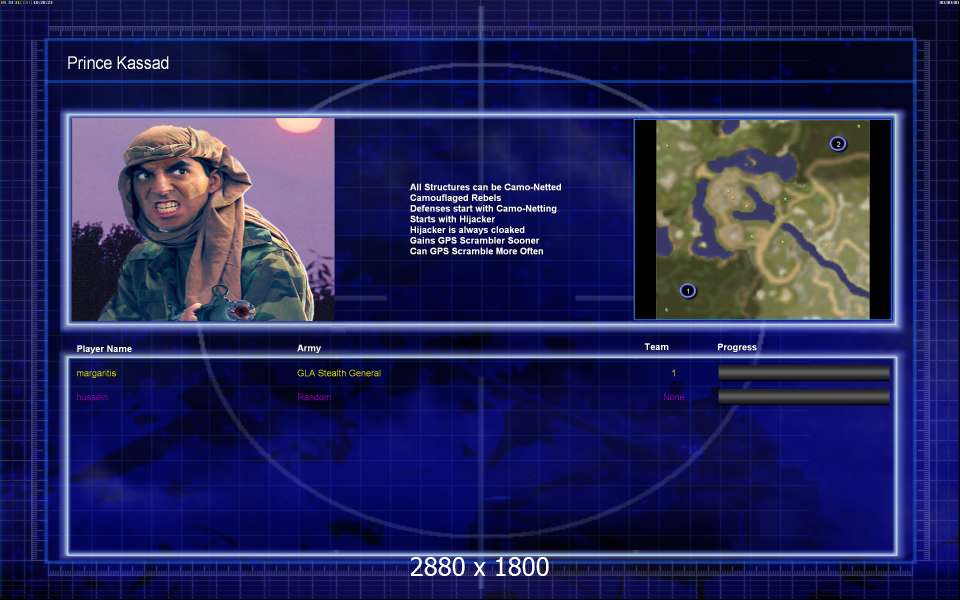Click the Gains GPS Scrambler Sooner line

tap(474, 241)
